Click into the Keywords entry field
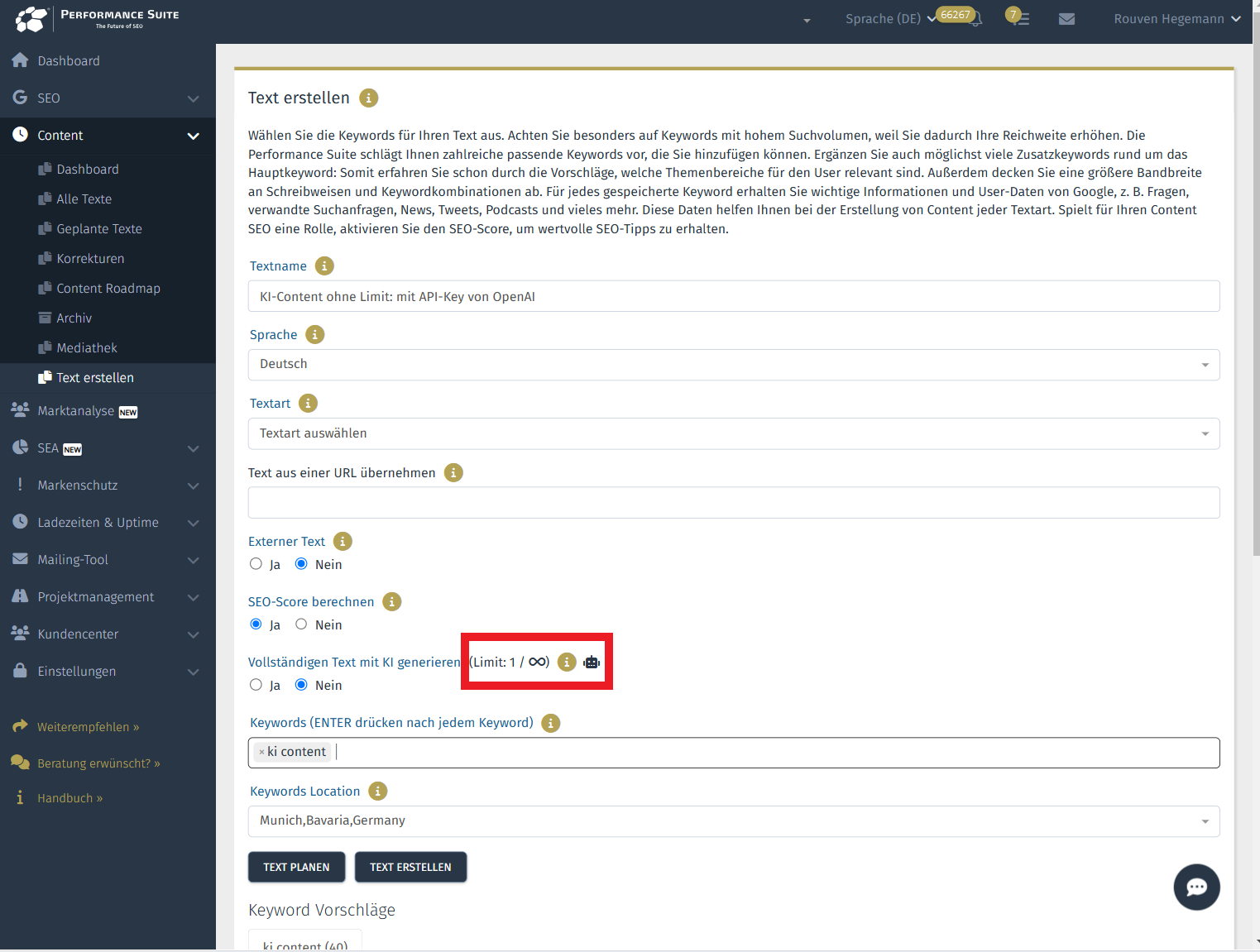 pyautogui.click(x=734, y=753)
